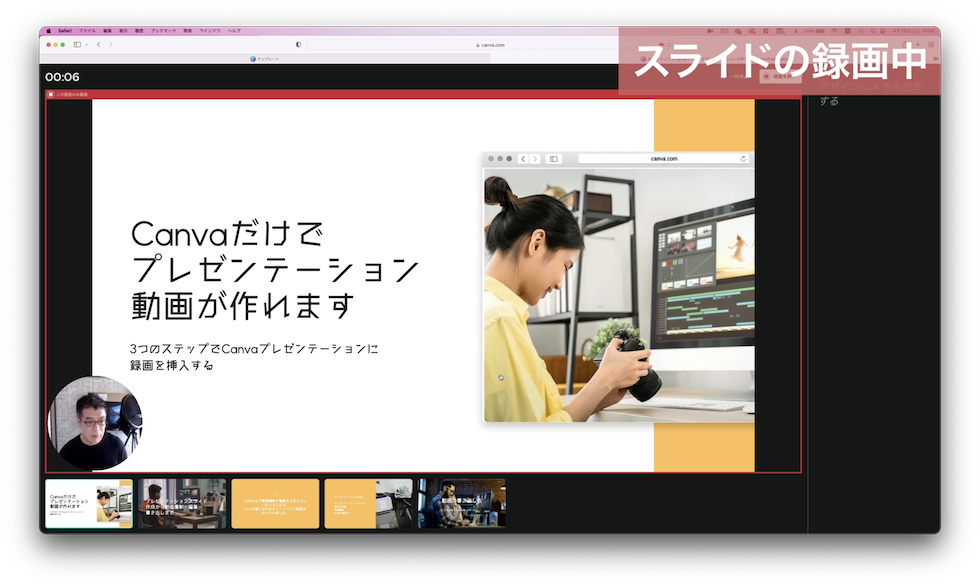Open the chevron dropdown beside the sidebar icon

[x=87, y=45]
